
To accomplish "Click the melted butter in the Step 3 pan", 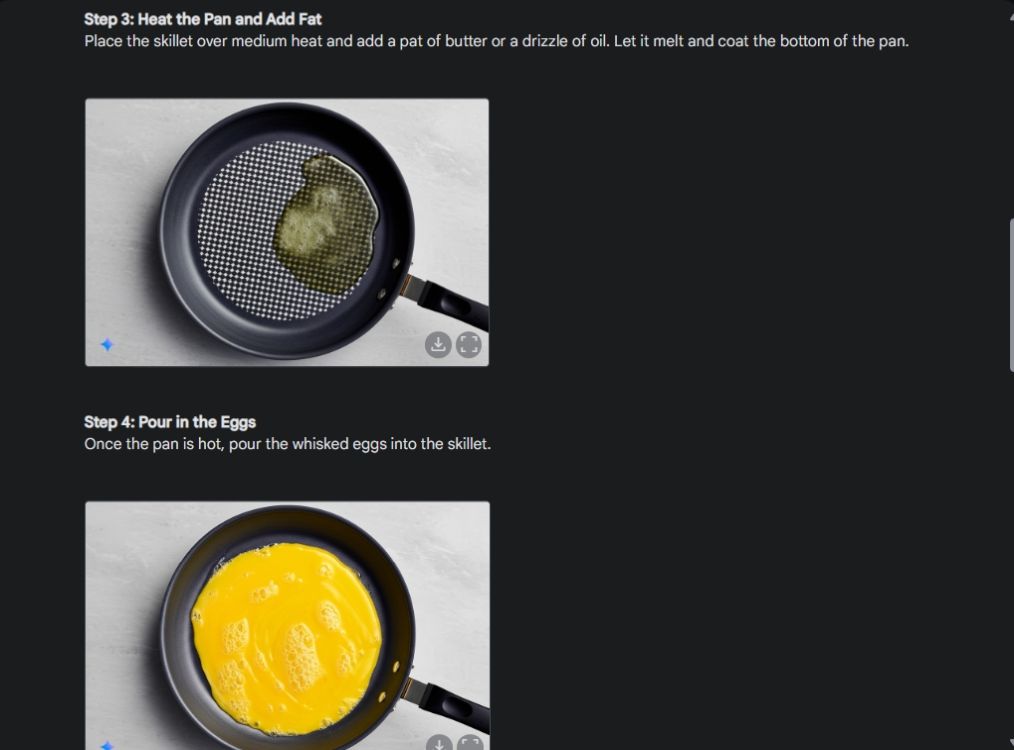I will coord(327,223).
